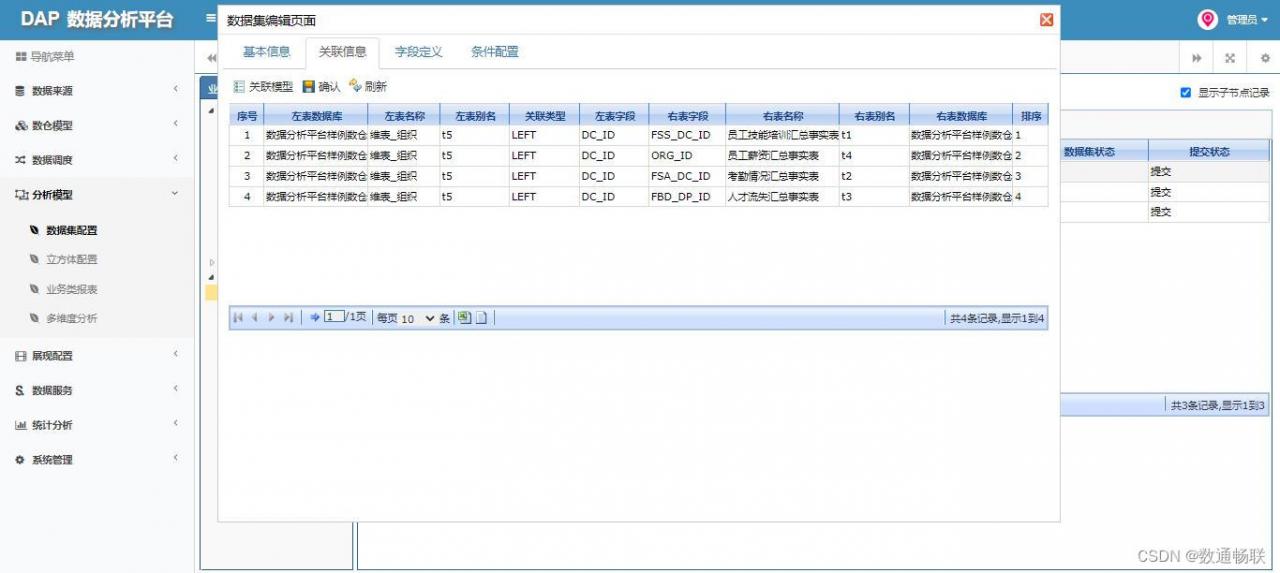Click the DAP 数据分析平台 logo title

pyautogui.click(x=97, y=20)
